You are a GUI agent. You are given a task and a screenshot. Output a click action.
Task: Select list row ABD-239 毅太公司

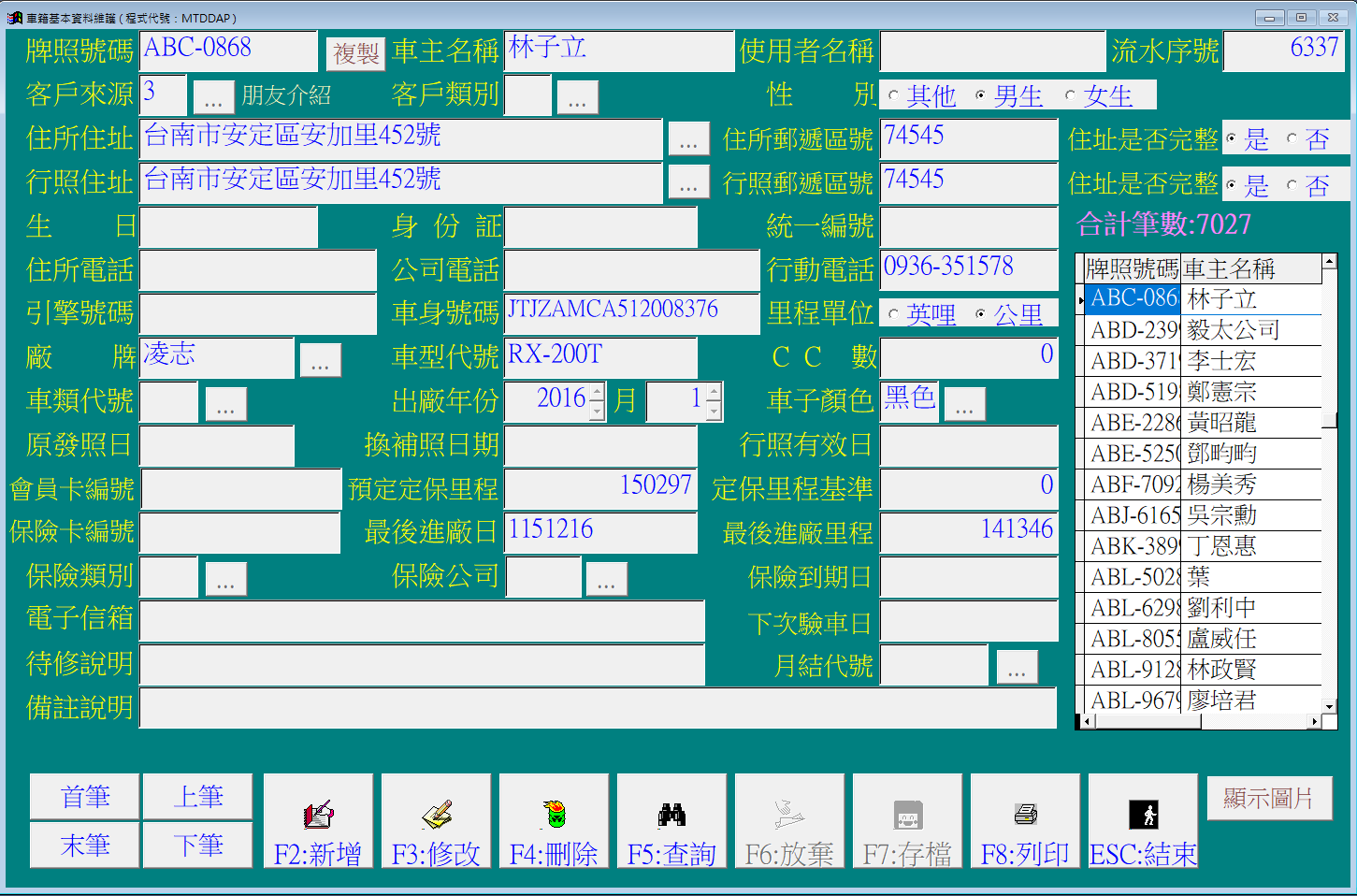(x=1204, y=330)
